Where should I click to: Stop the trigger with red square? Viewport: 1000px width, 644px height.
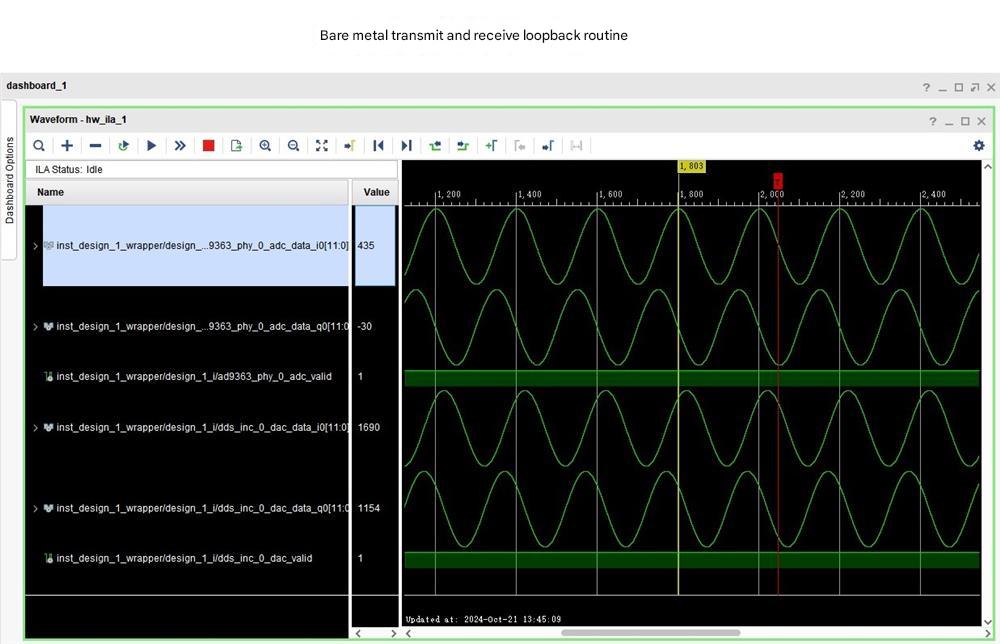click(208, 146)
